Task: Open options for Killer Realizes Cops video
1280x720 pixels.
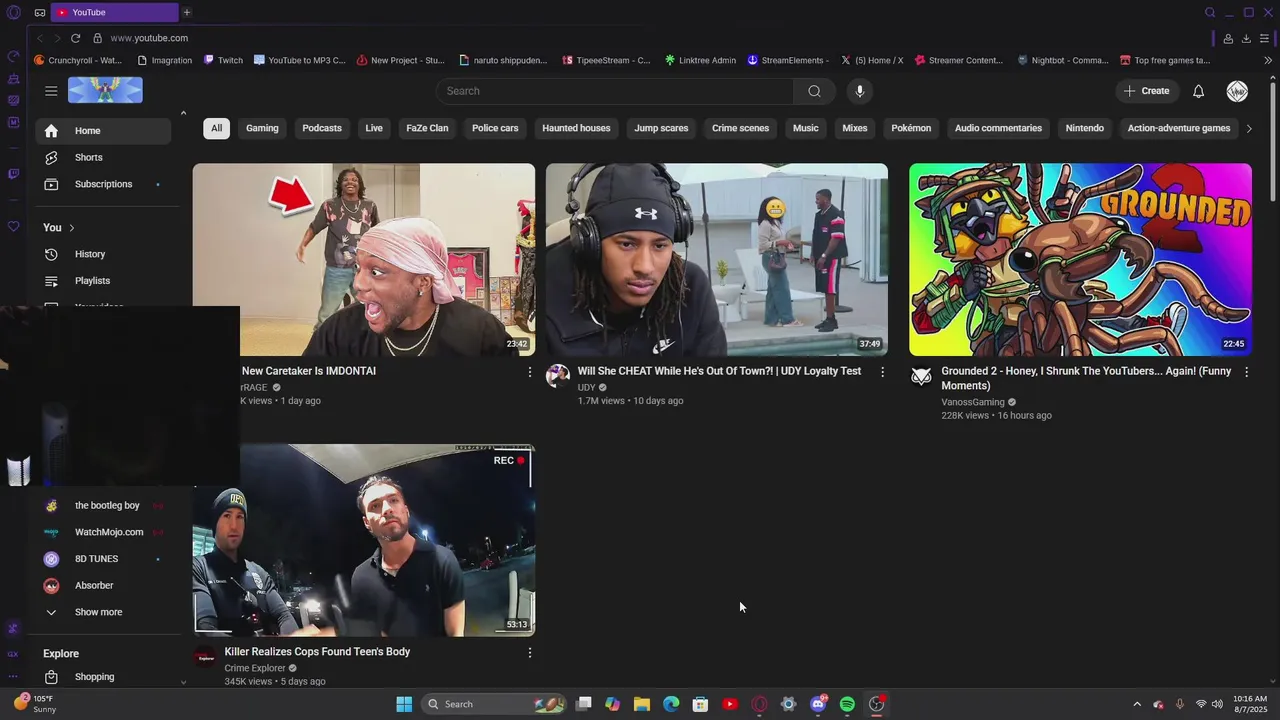Action: tap(529, 652)
